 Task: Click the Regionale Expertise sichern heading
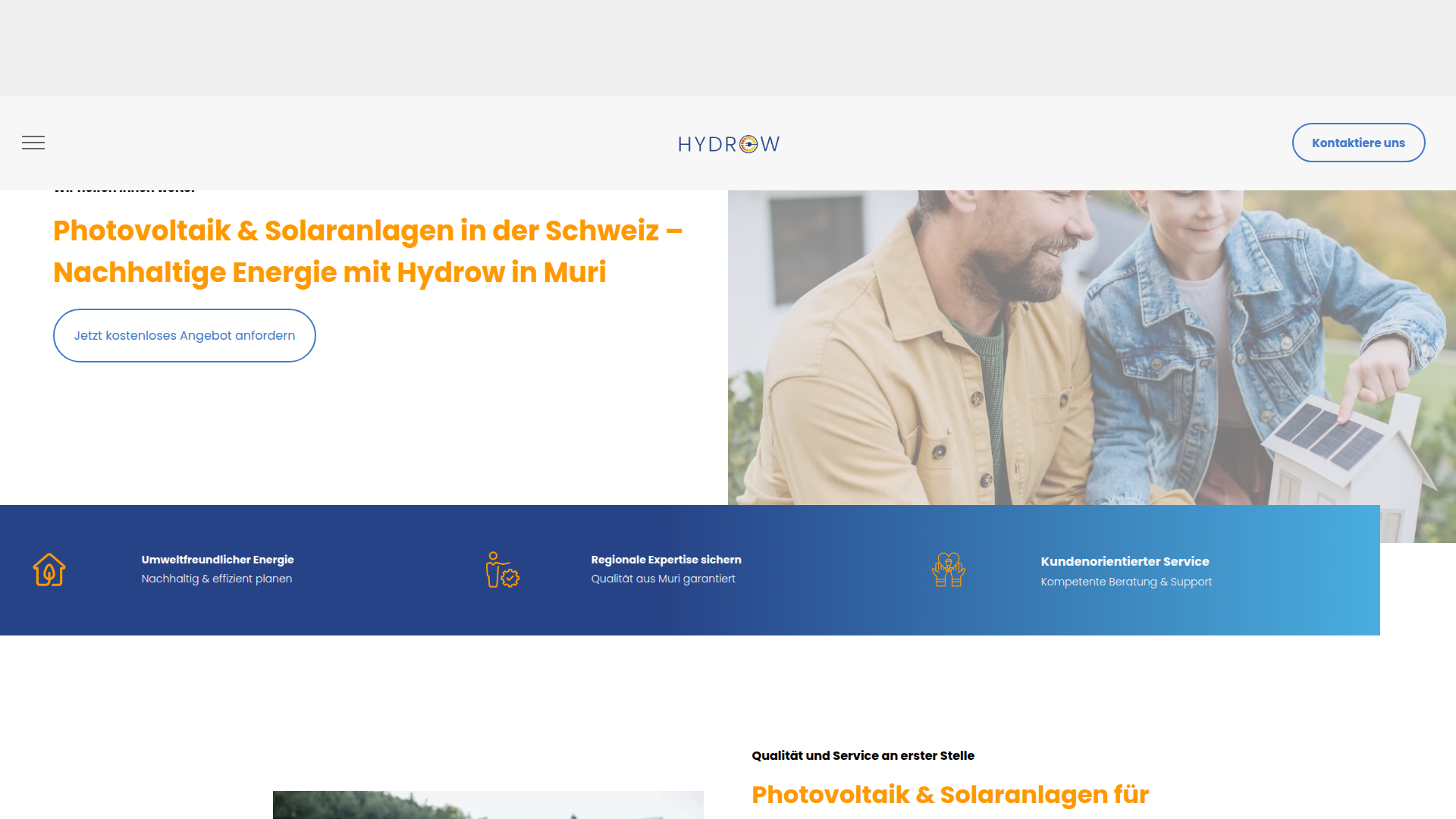pyautogui.click(x=666, y=560)
